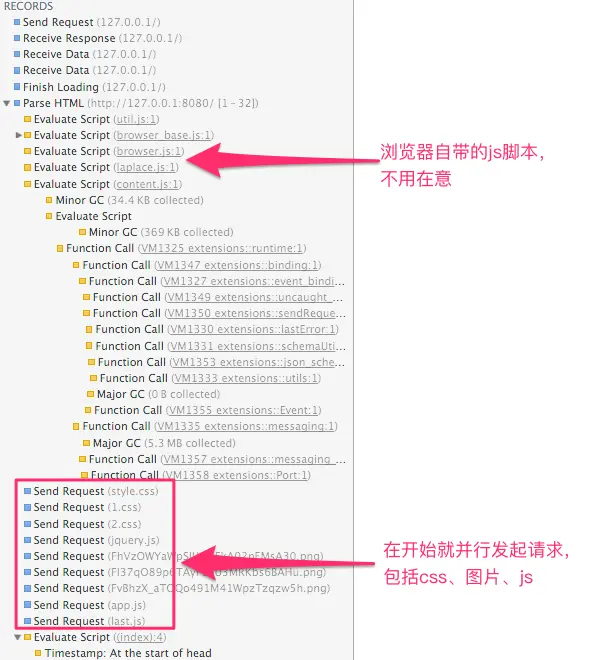Collapse the Evaluate Script (index):4 record
This screenshot has width=590, height=660.
18,637
